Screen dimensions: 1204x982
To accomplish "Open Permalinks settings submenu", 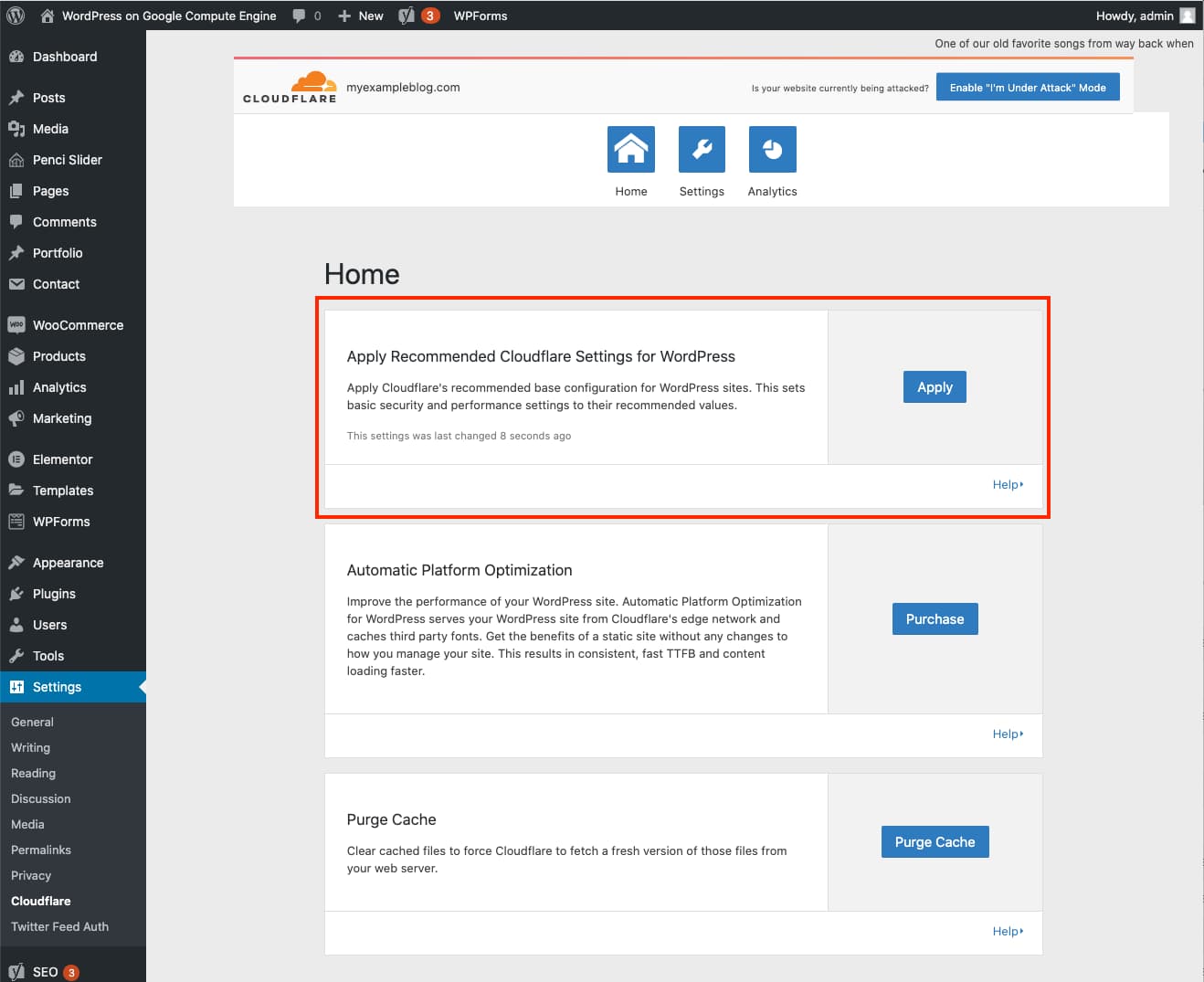I will [41, 850].
